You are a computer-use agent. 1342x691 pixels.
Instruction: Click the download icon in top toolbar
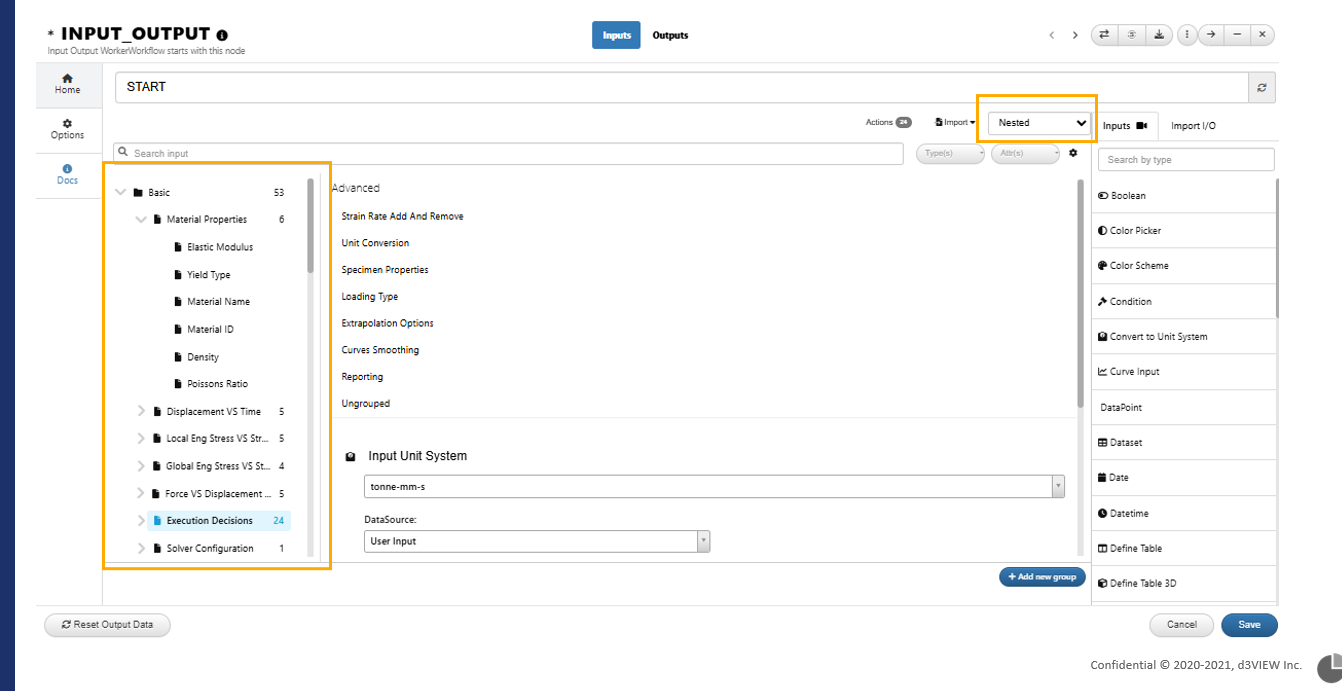click(x=1158, y=34)
